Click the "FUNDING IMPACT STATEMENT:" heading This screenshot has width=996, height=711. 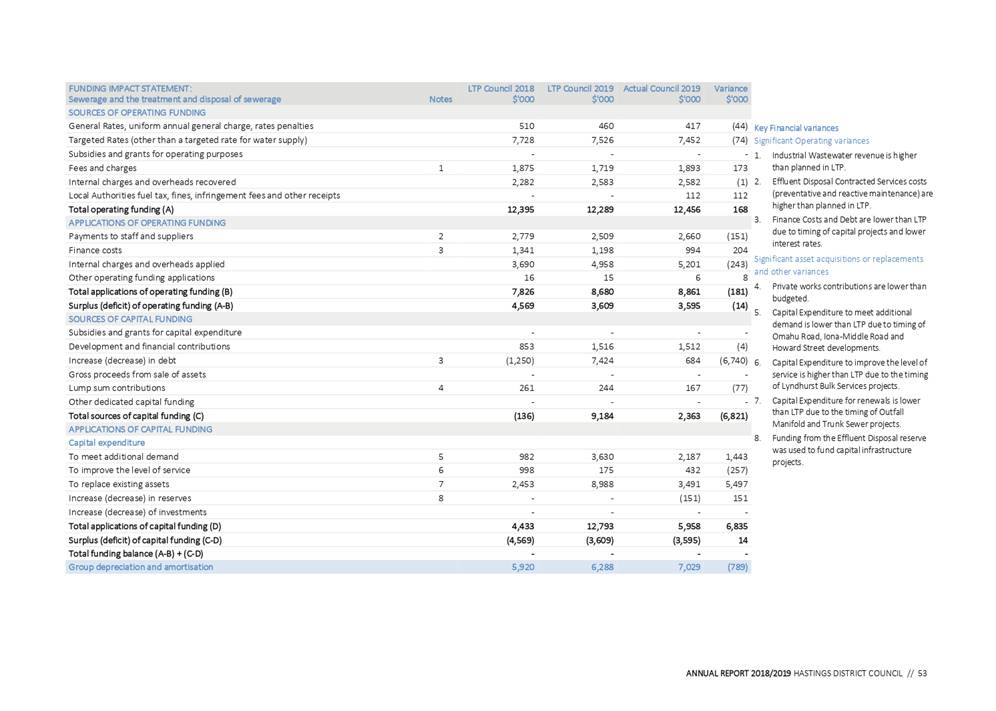click(130, 88)
